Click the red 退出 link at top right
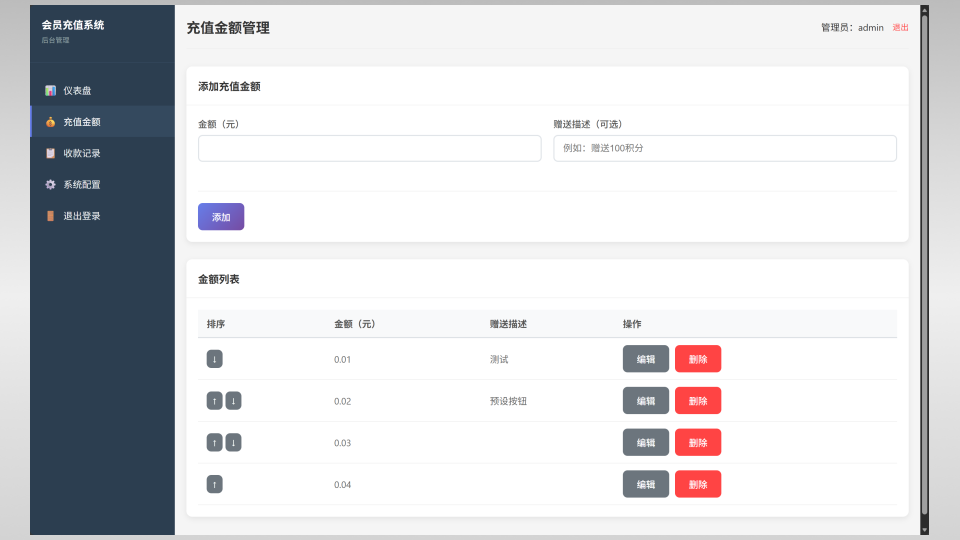Viewport: 960px width, 540px height. [901, 28]
